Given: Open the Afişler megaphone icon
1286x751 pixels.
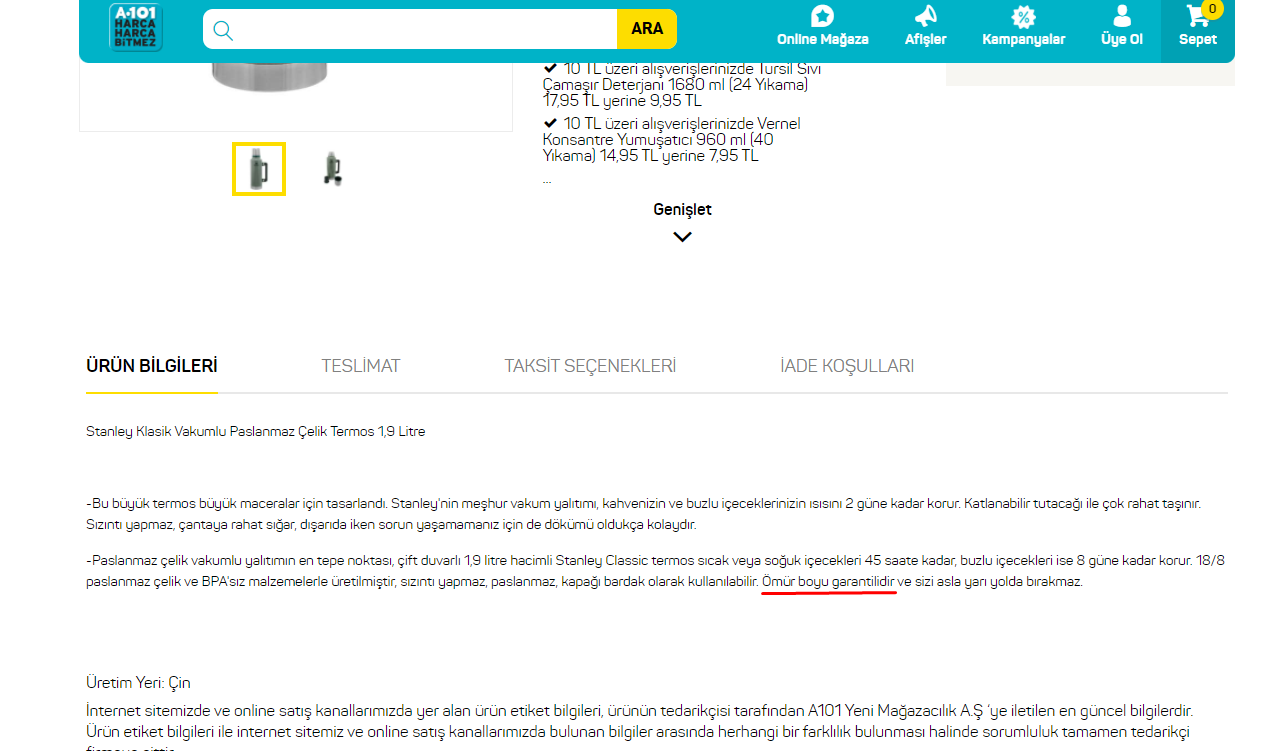Looking at the screenshot, I should (926, 16).
